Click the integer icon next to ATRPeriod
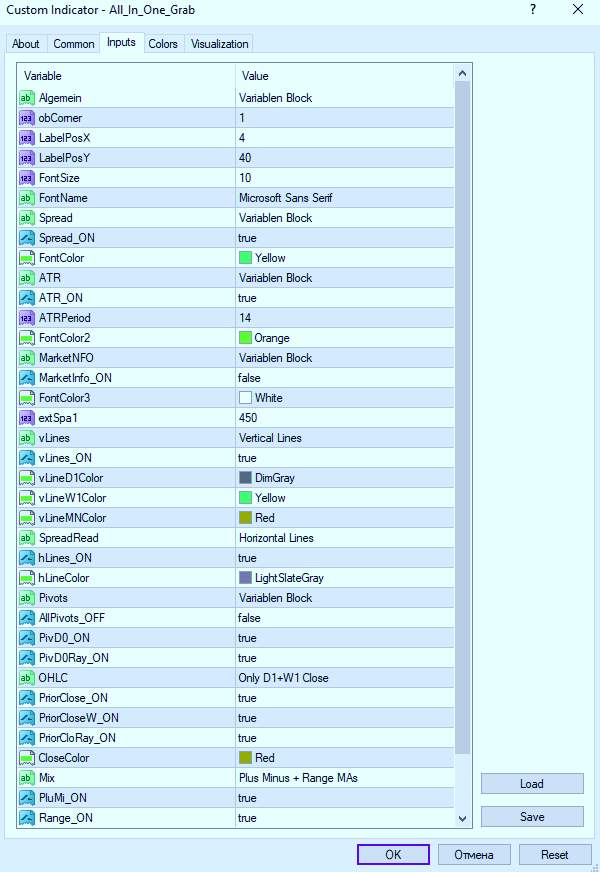Screen dimensions: 600x872 27,318
